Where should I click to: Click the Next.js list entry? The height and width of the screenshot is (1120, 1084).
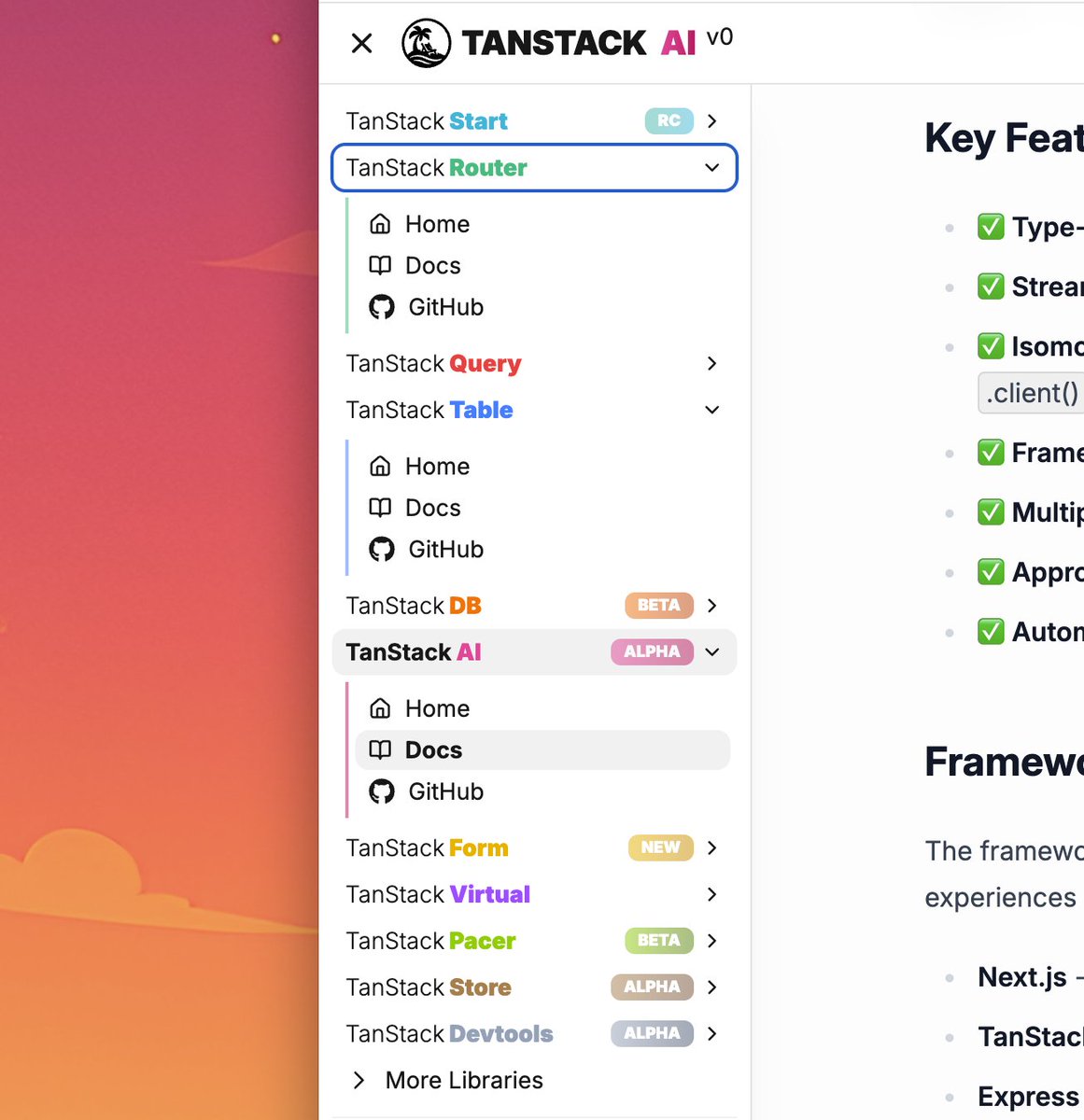pos(1022,977)
